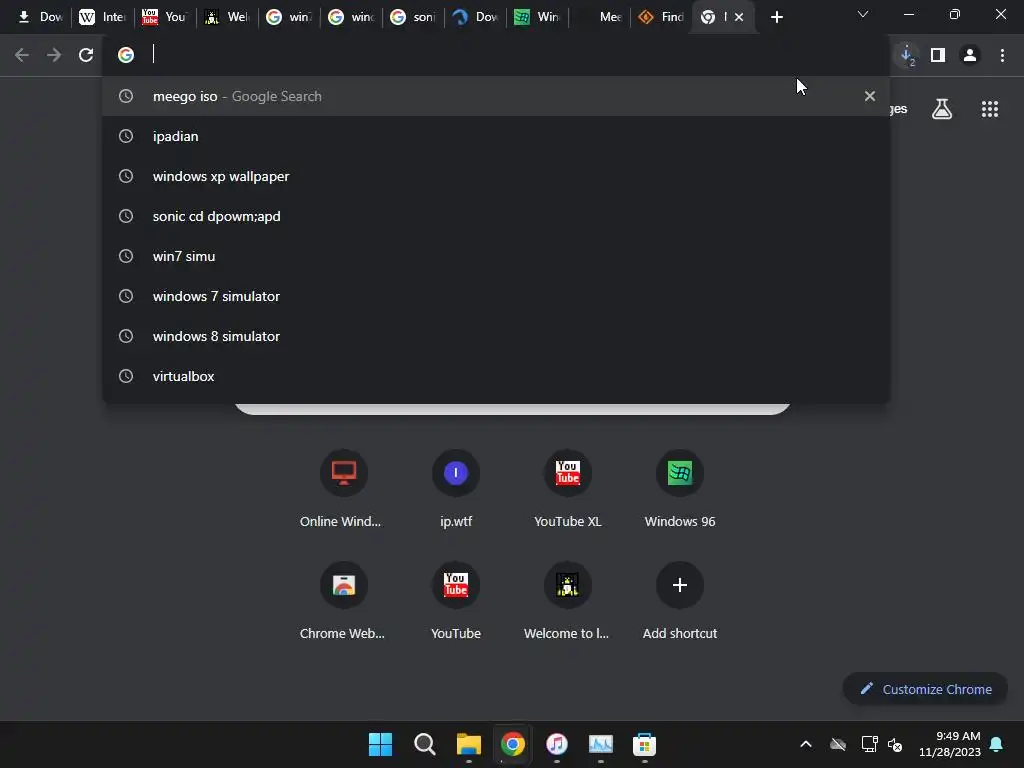The width and height of the screenshot is (1024, 768).
Task: Close the current active tab
Action: (x=739, y=17)
